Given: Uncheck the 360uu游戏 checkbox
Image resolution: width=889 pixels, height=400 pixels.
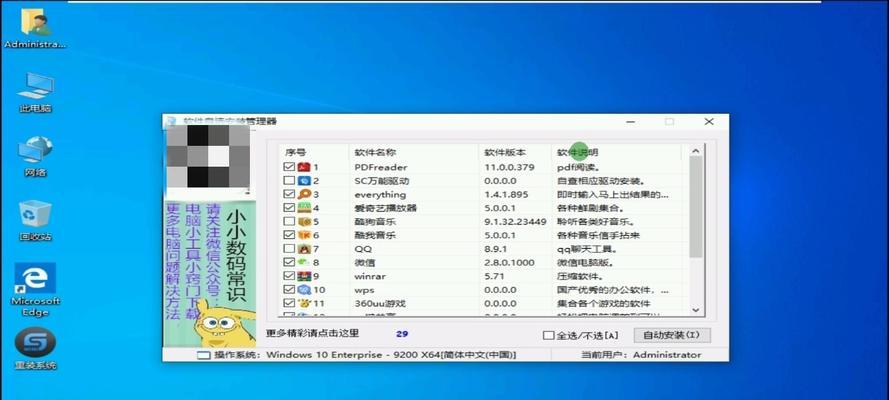Looking at the screenshot, I should pyautogui.click(x=289, y=303).
